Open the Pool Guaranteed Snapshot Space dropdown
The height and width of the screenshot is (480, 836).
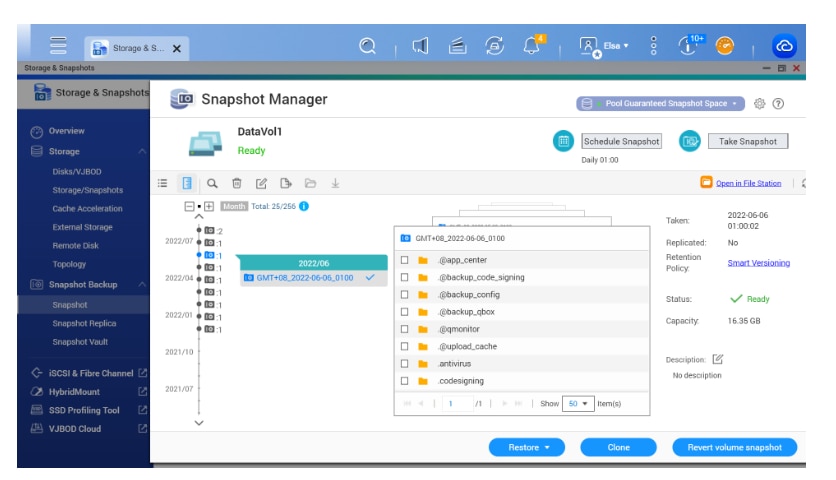660,103
